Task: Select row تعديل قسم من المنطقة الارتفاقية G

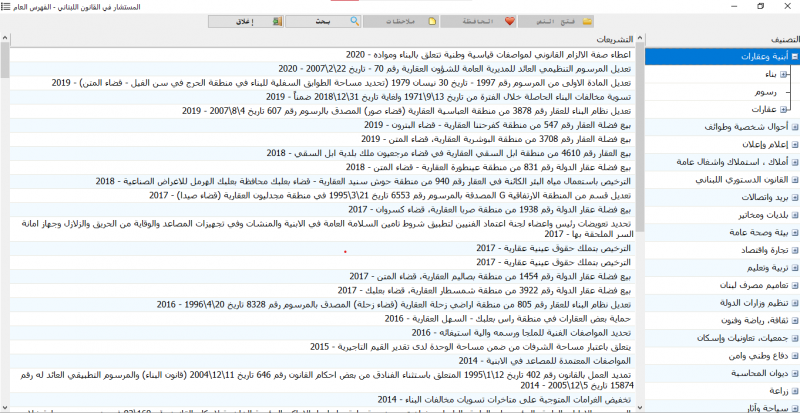Action: [x=323, y=196]
